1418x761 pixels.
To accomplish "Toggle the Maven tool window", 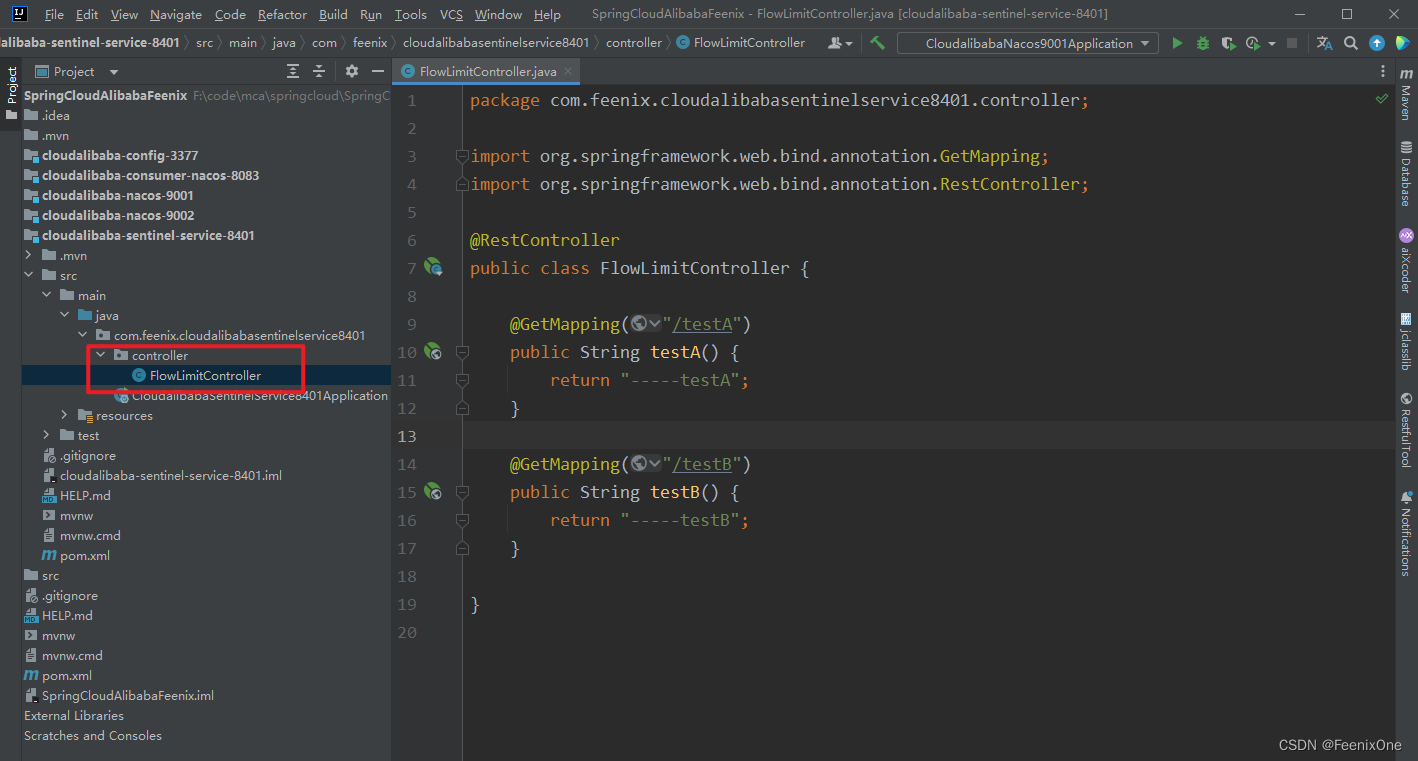I will (1406, 93).
